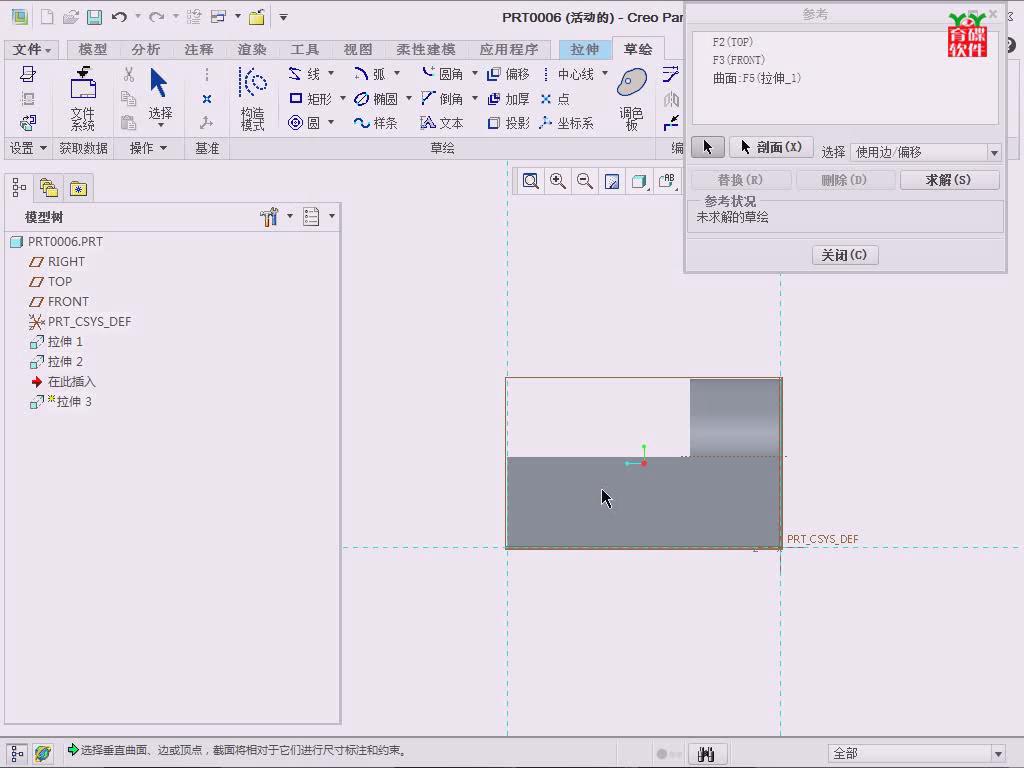The width and height of the screenshot is (1024, 768).
Task: Click the Zoom Out magnifier icon
Action: 585,181
